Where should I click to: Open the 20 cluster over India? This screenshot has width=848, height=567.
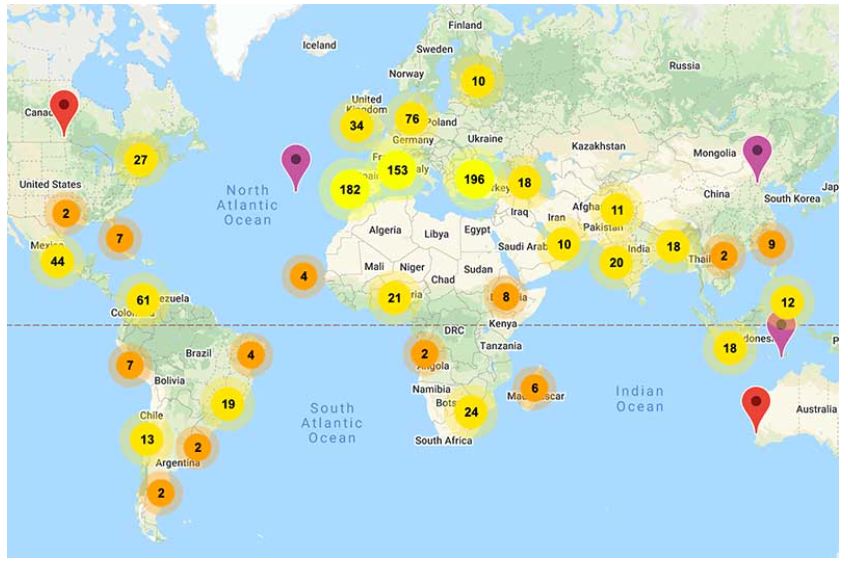[616, 263]
